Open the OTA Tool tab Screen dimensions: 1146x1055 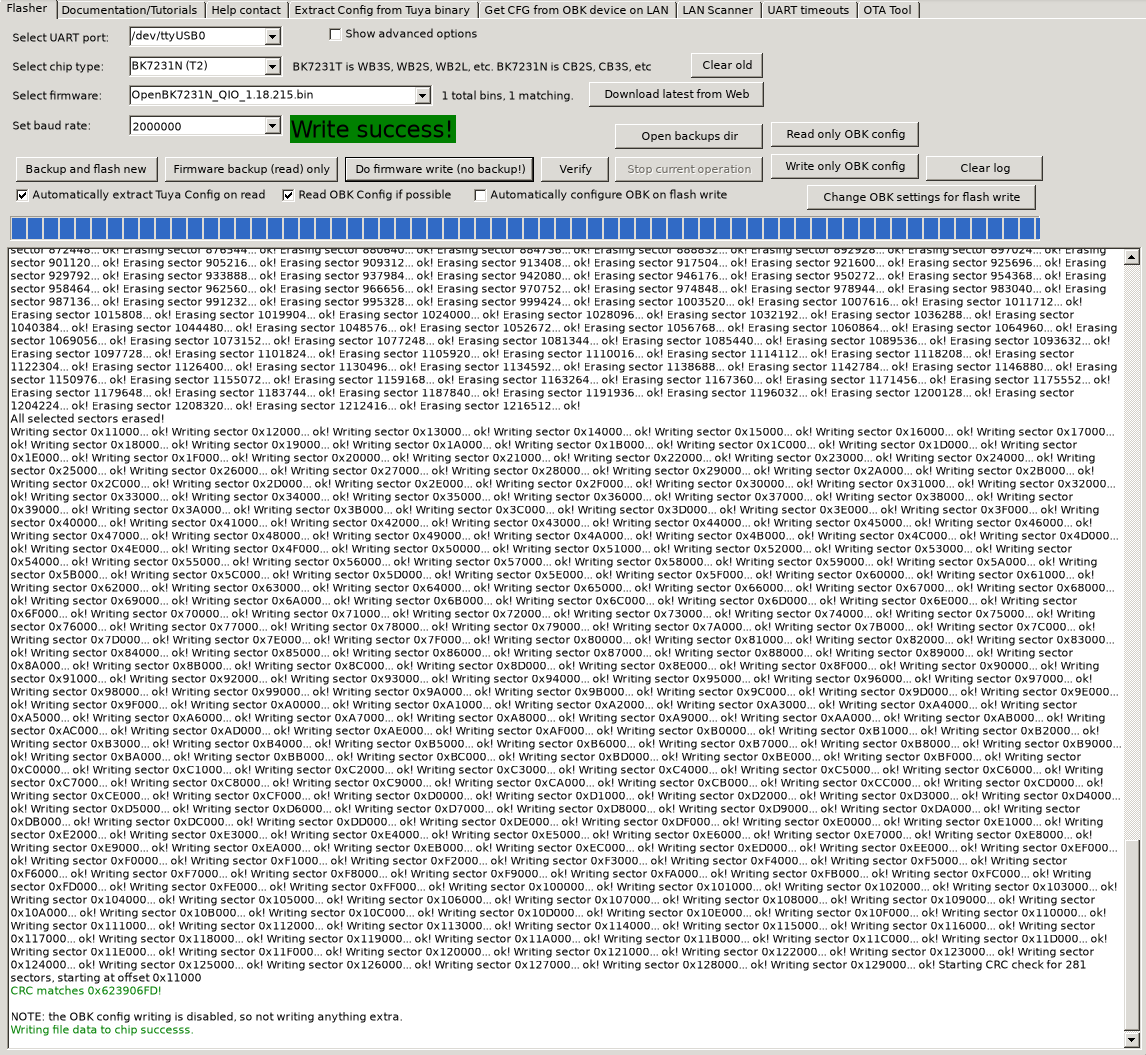coord(887,10)
